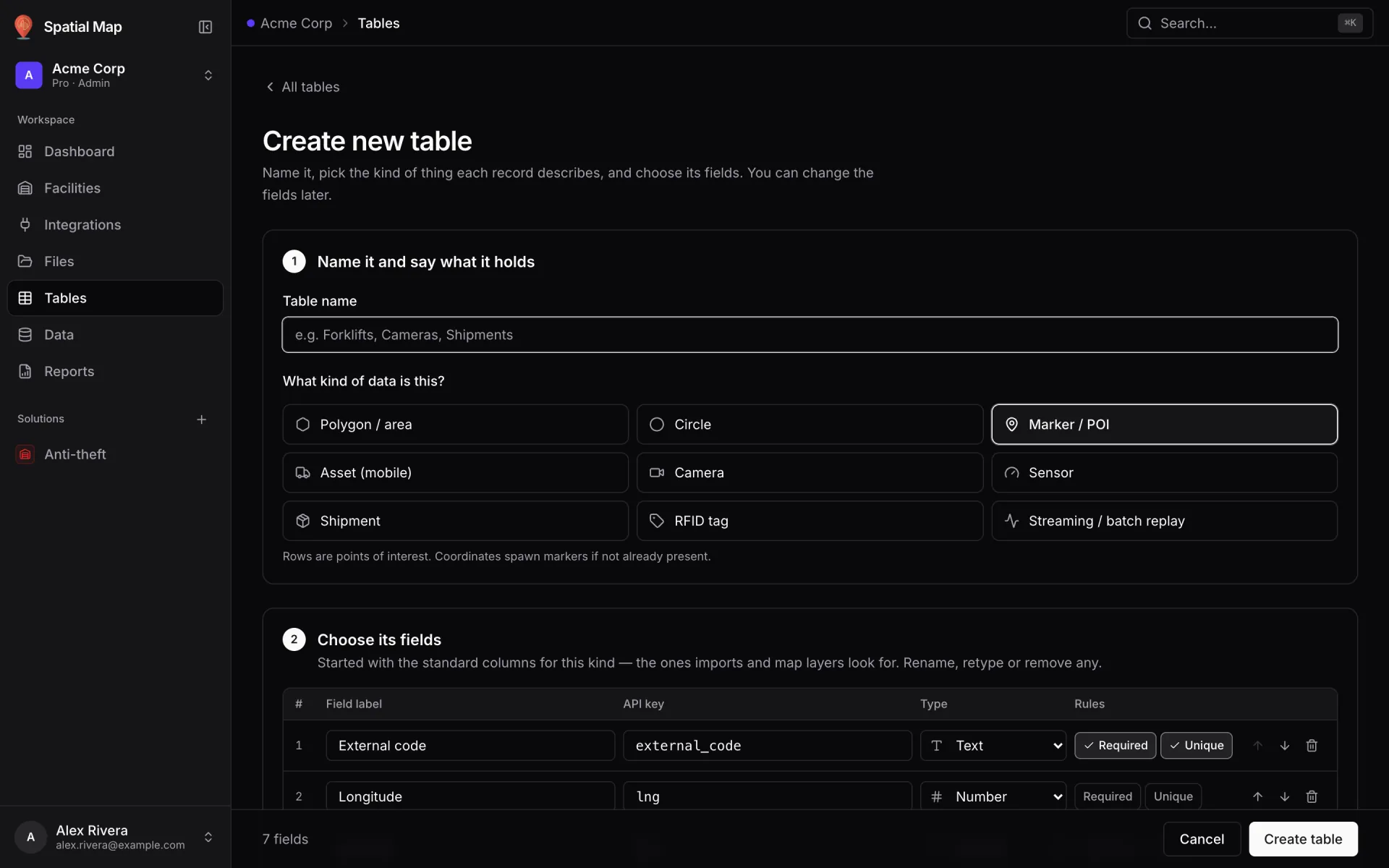Image resolution: width=1389 pixels, height=868 pixels.
Task: Collapse the sidebar with the panel icon
Action: 205,27
